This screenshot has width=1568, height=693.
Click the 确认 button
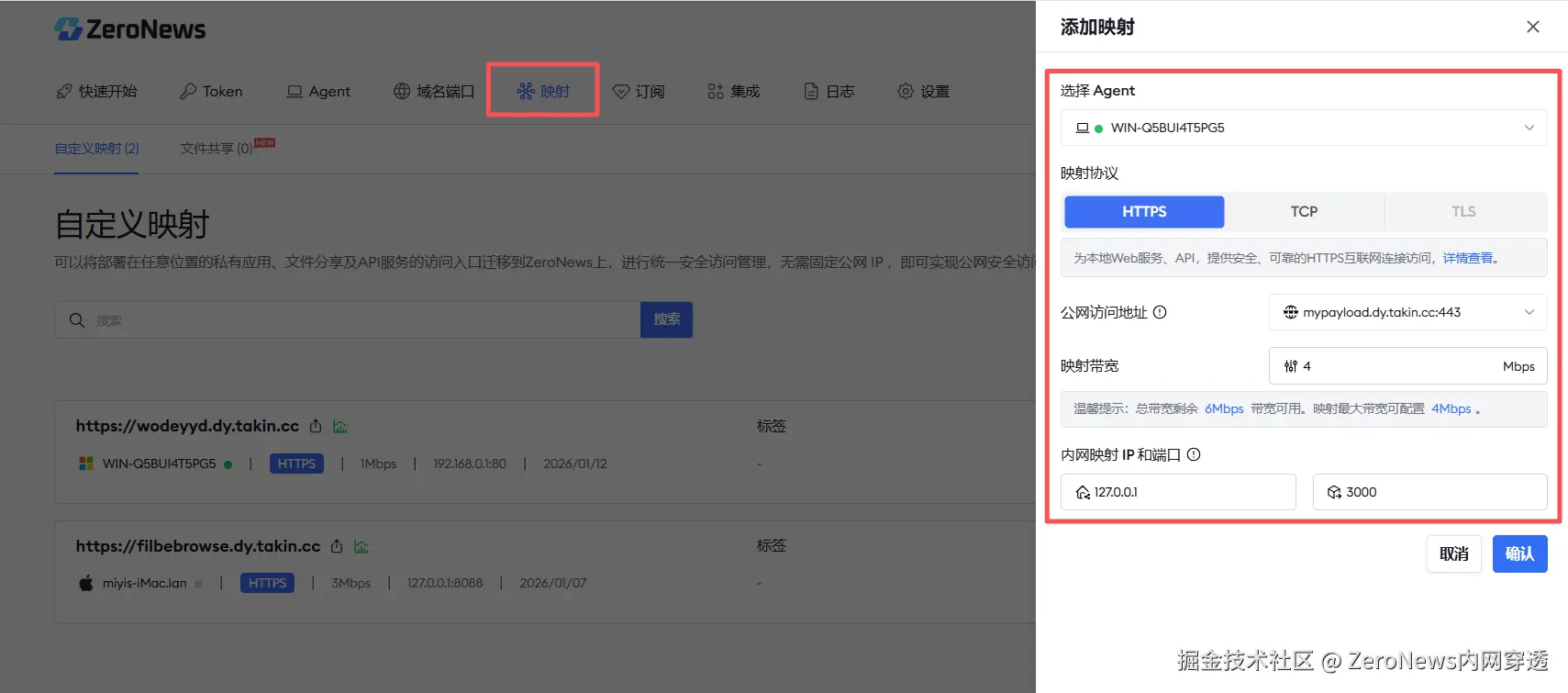coord(1519,553)
